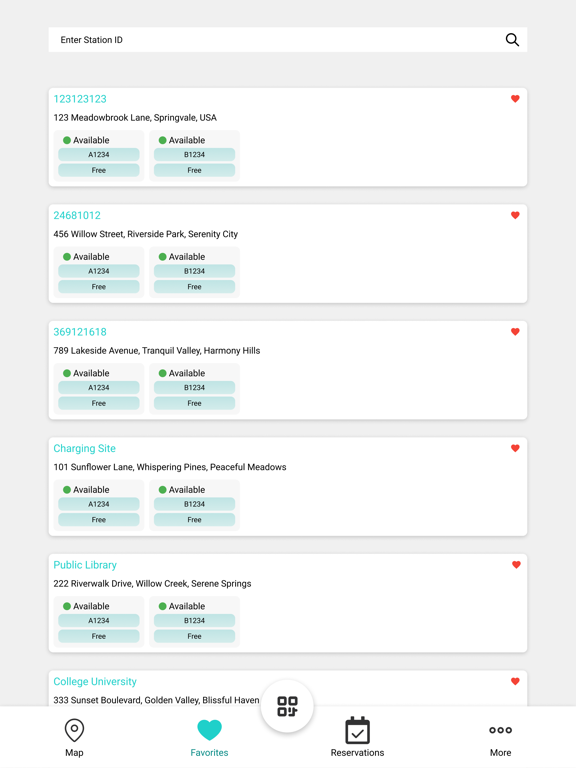Screen dimensions: 576x768
Task: Toggle the Charging Site favorite heart
Action: point(515,448)
